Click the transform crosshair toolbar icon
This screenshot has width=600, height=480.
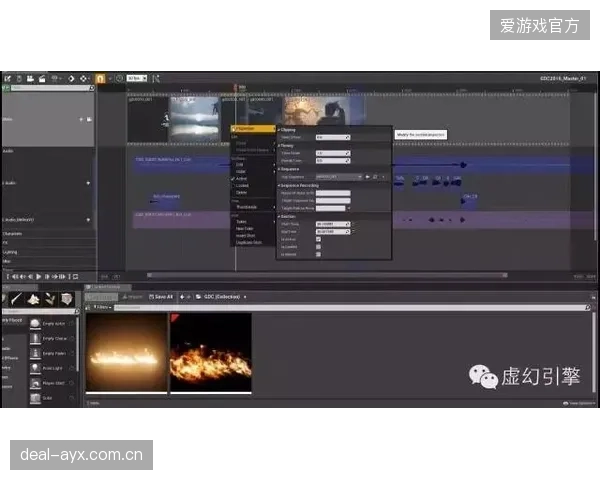click(x=83, y=79)
